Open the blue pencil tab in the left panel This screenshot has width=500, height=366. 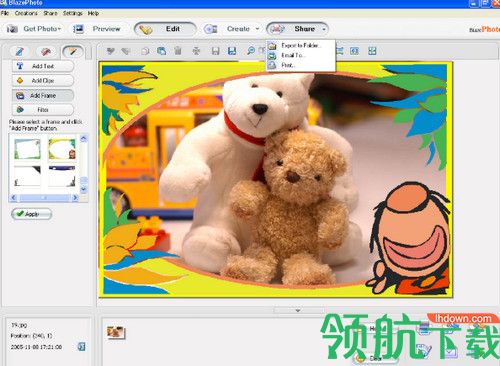coord(19,52)
